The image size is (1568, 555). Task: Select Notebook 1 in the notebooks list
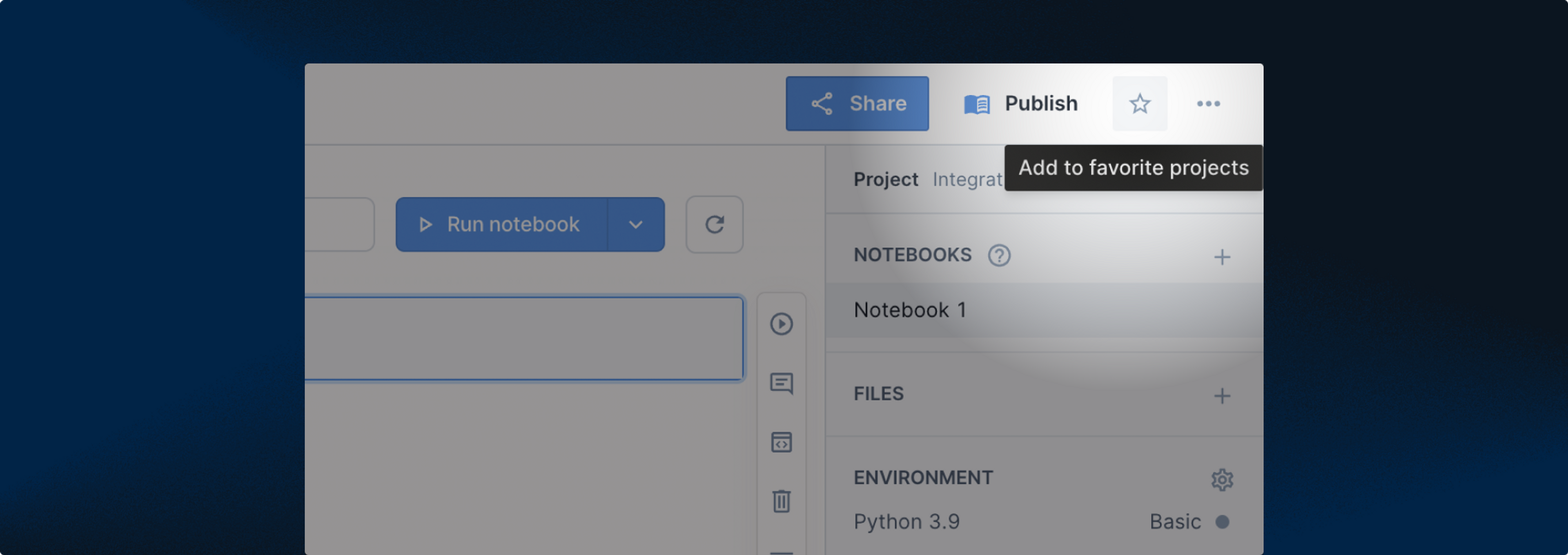(1045, 311)
